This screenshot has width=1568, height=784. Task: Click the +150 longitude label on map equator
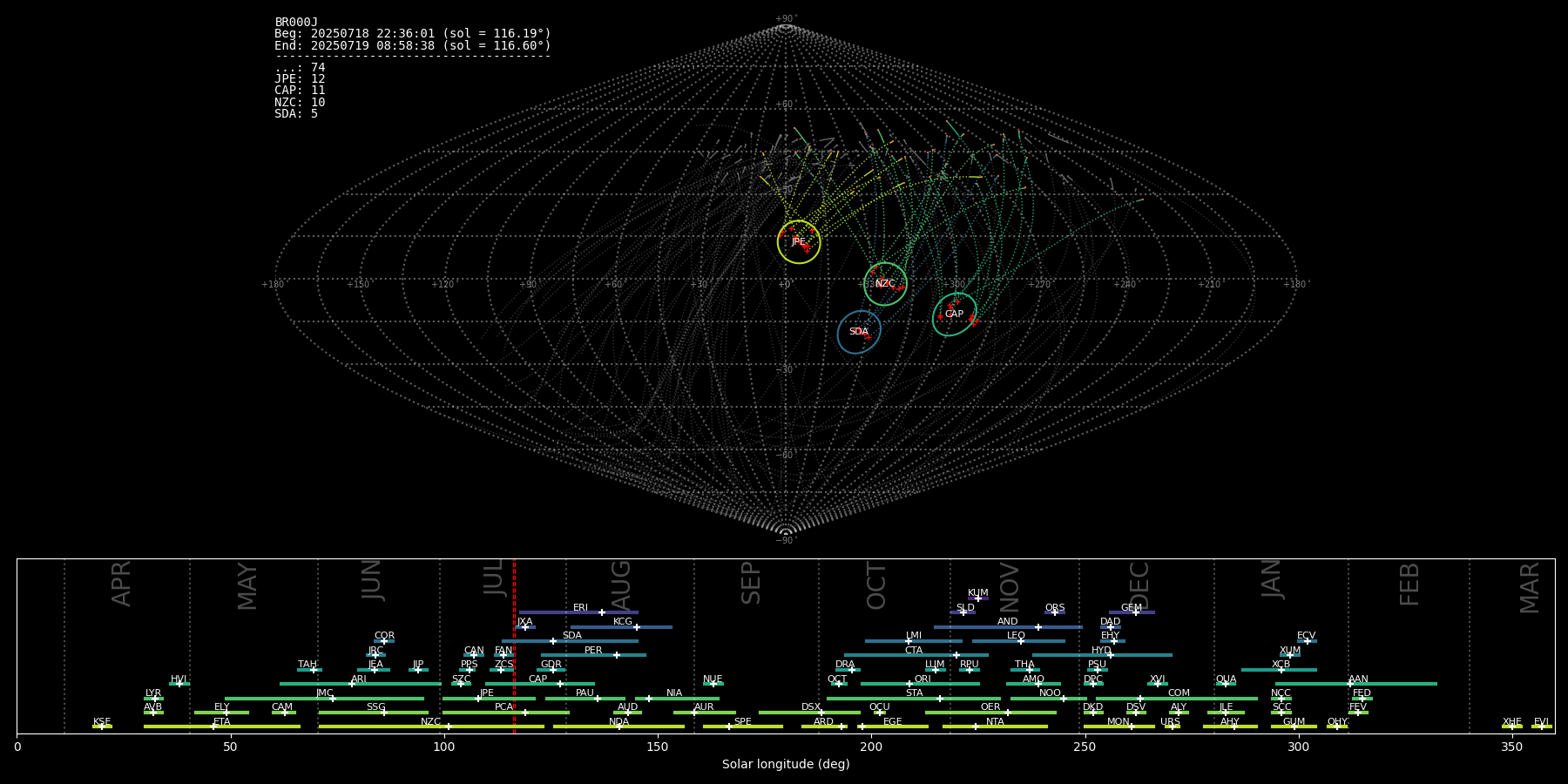[358, 285]
